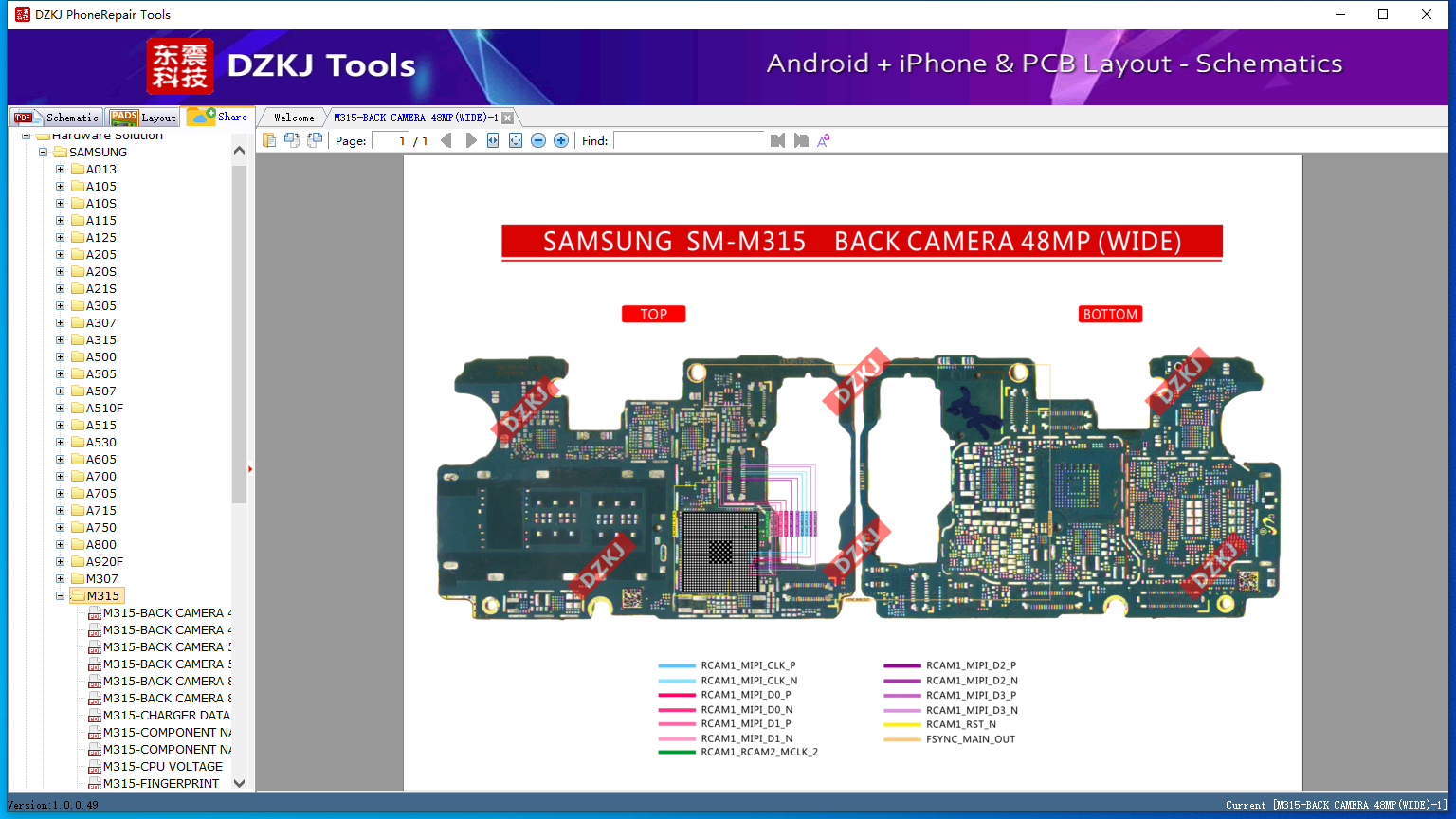
Task: Select the A515 tree entry
Action: (x=101, y=425)
